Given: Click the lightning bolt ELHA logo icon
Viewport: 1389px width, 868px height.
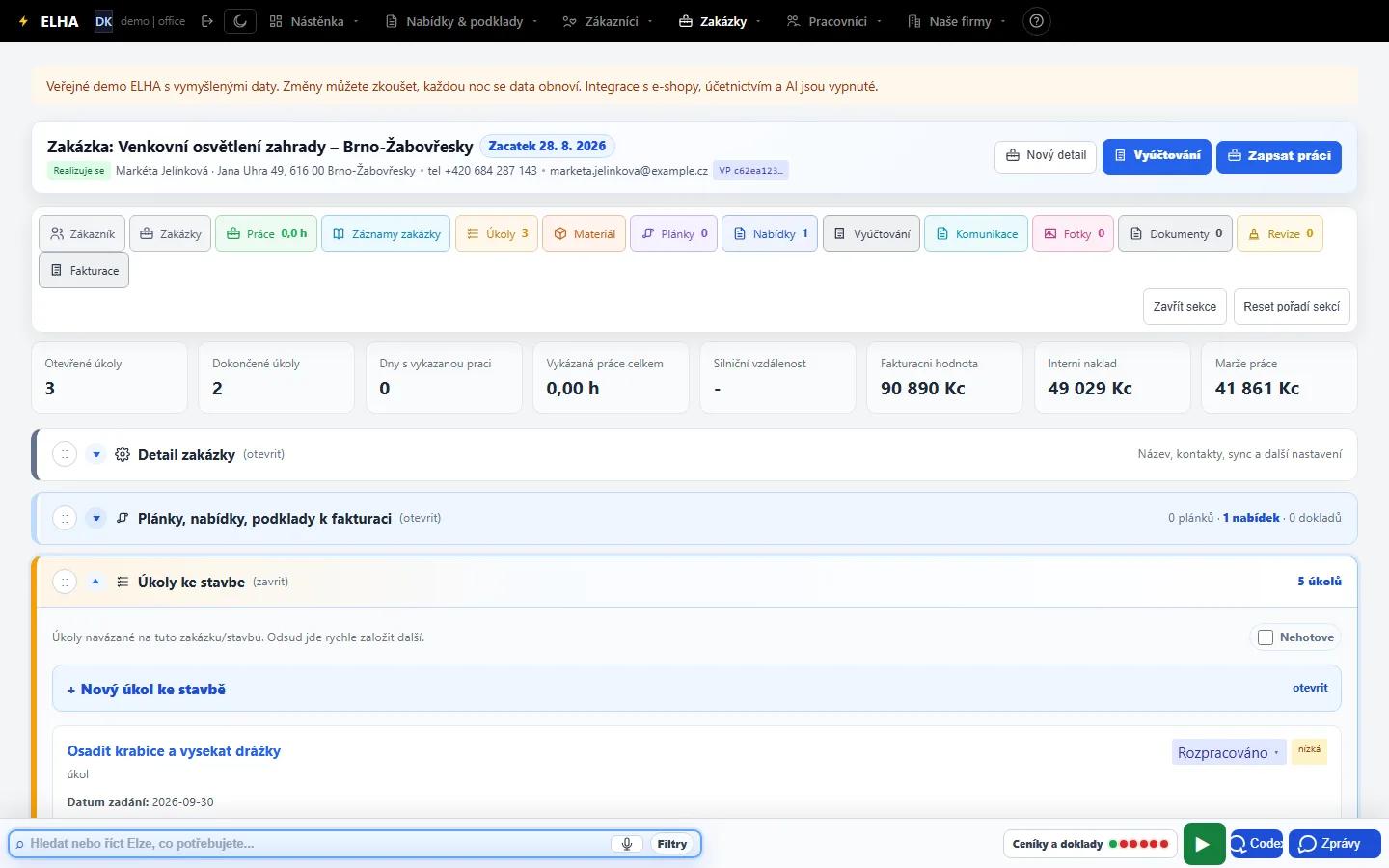Looking at the screenshot, I should tap(23, 21).
